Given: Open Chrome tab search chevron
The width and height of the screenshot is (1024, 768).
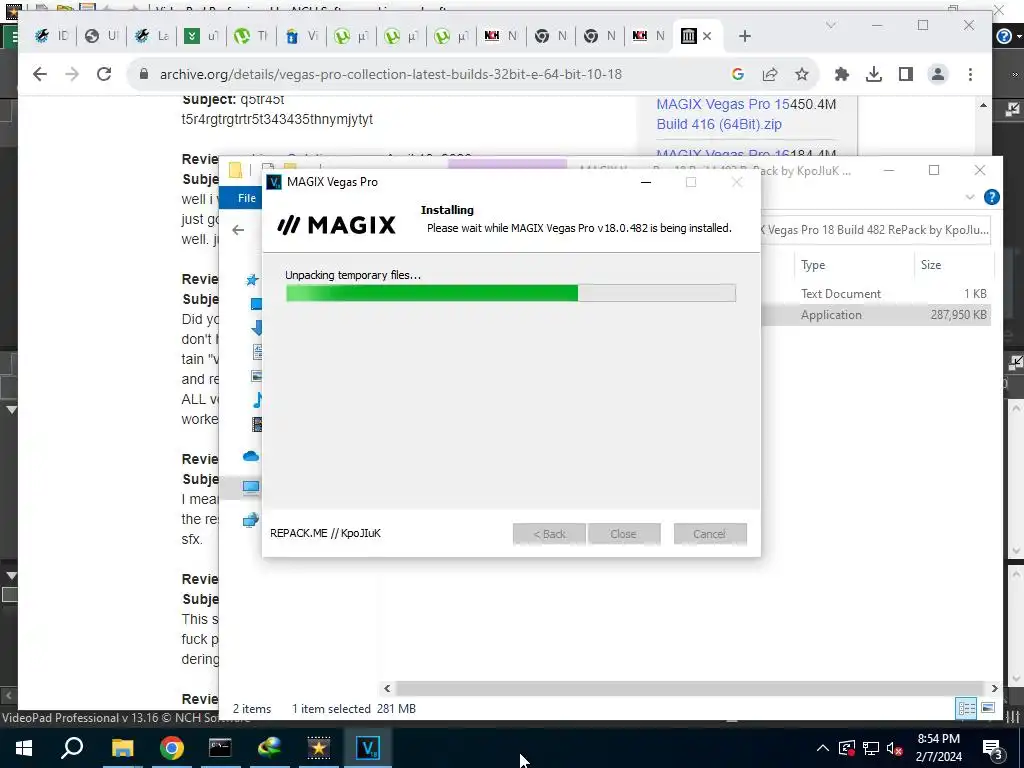Looking at the screenshot, I should coord(831,25).
